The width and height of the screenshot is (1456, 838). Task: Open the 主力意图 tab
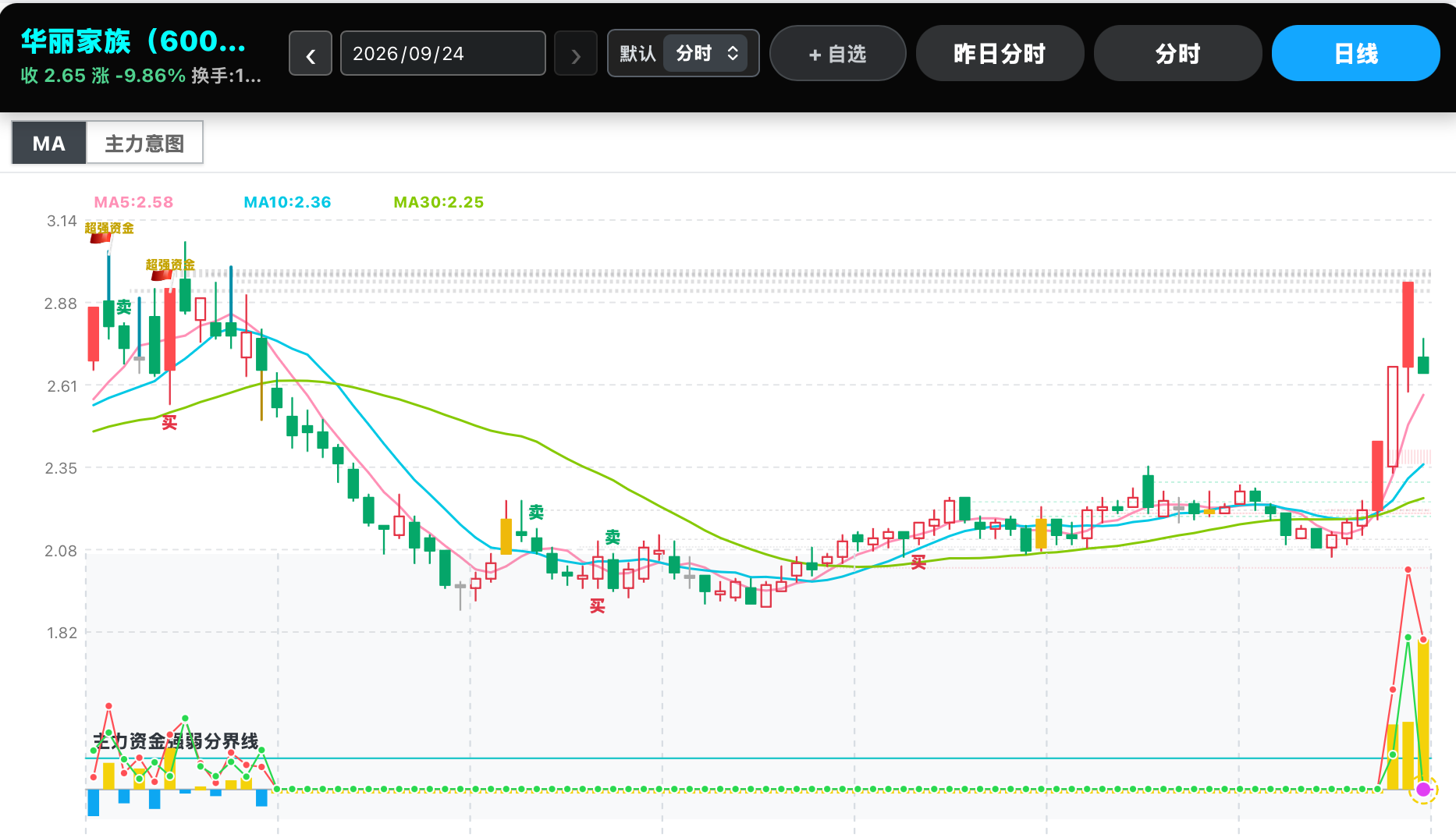click(x=144, y=143)
